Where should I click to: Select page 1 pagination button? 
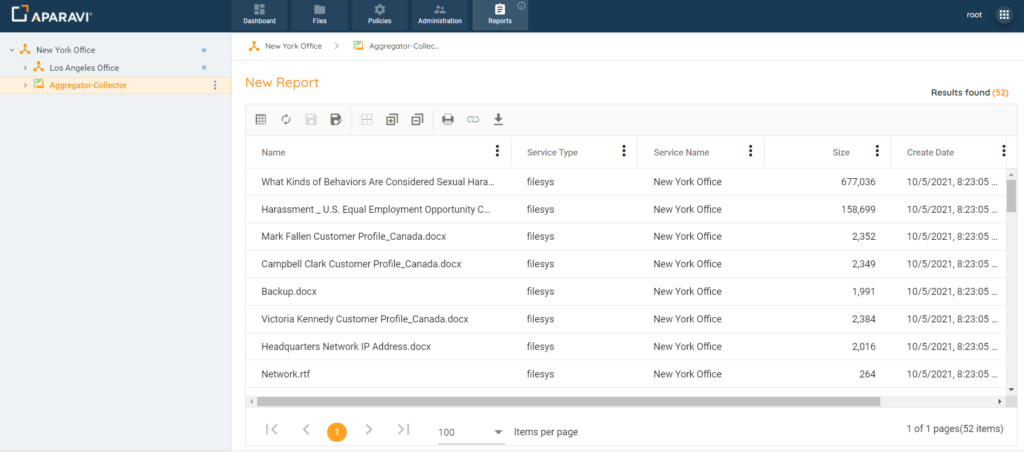tap(337, 431)
